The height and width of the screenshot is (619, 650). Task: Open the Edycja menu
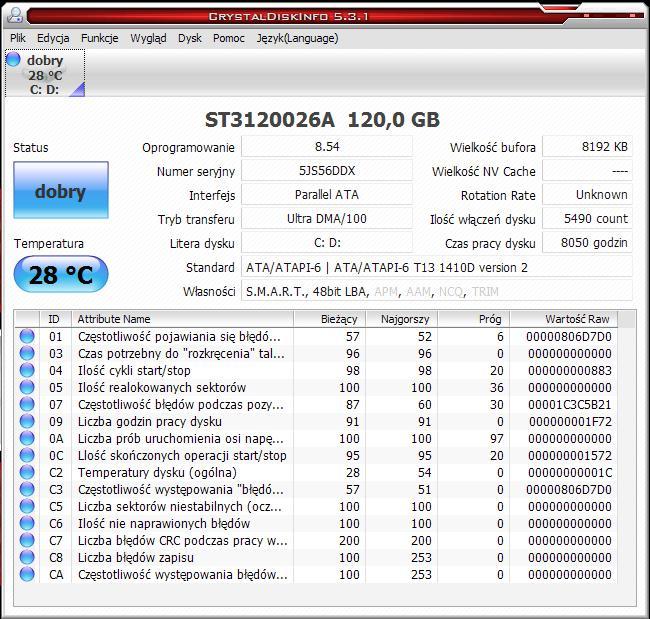[53, 38]
